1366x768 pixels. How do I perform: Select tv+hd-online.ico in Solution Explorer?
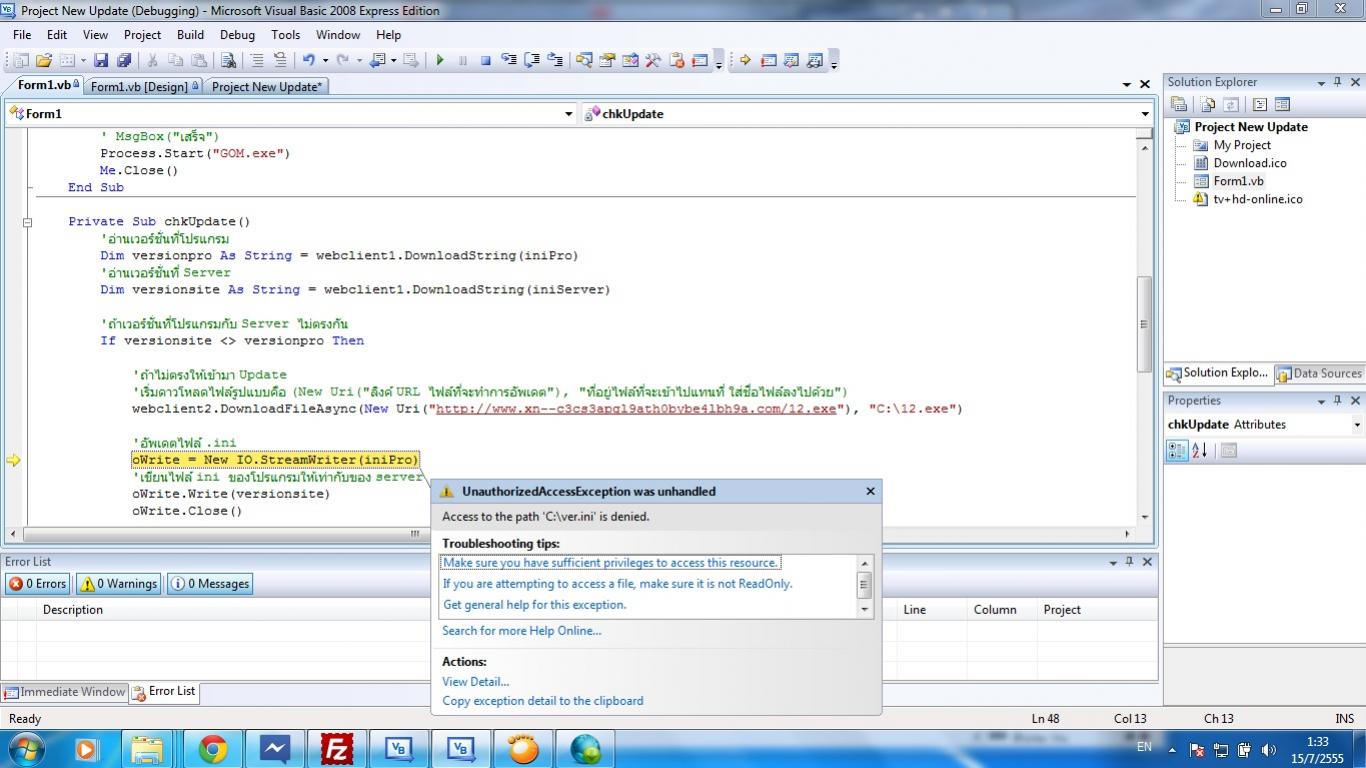coord(1257,199)
